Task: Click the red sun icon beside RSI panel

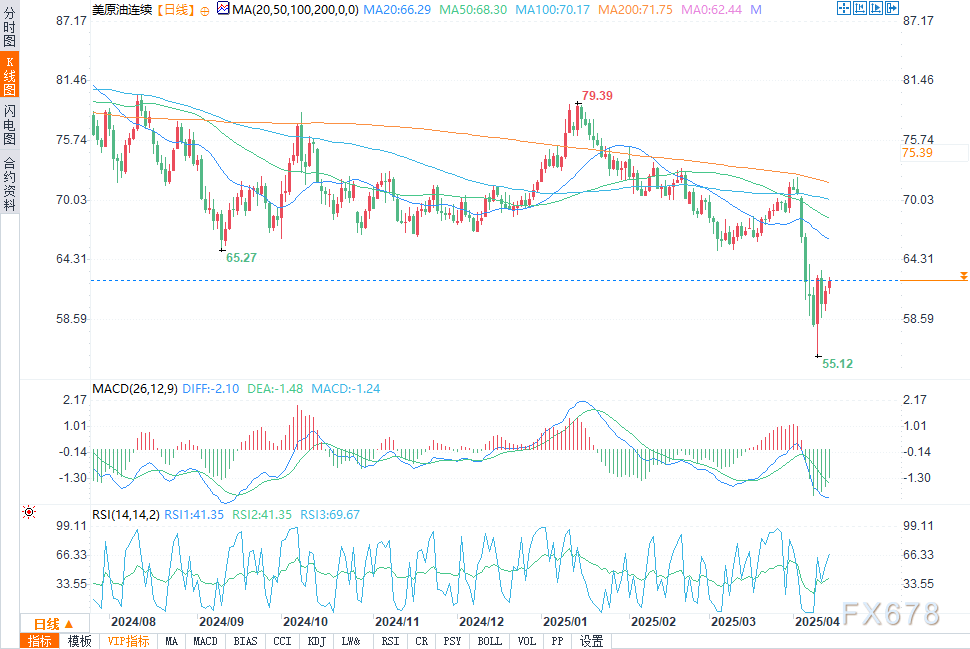Action: pyautogui.click(x=29, y=512)
